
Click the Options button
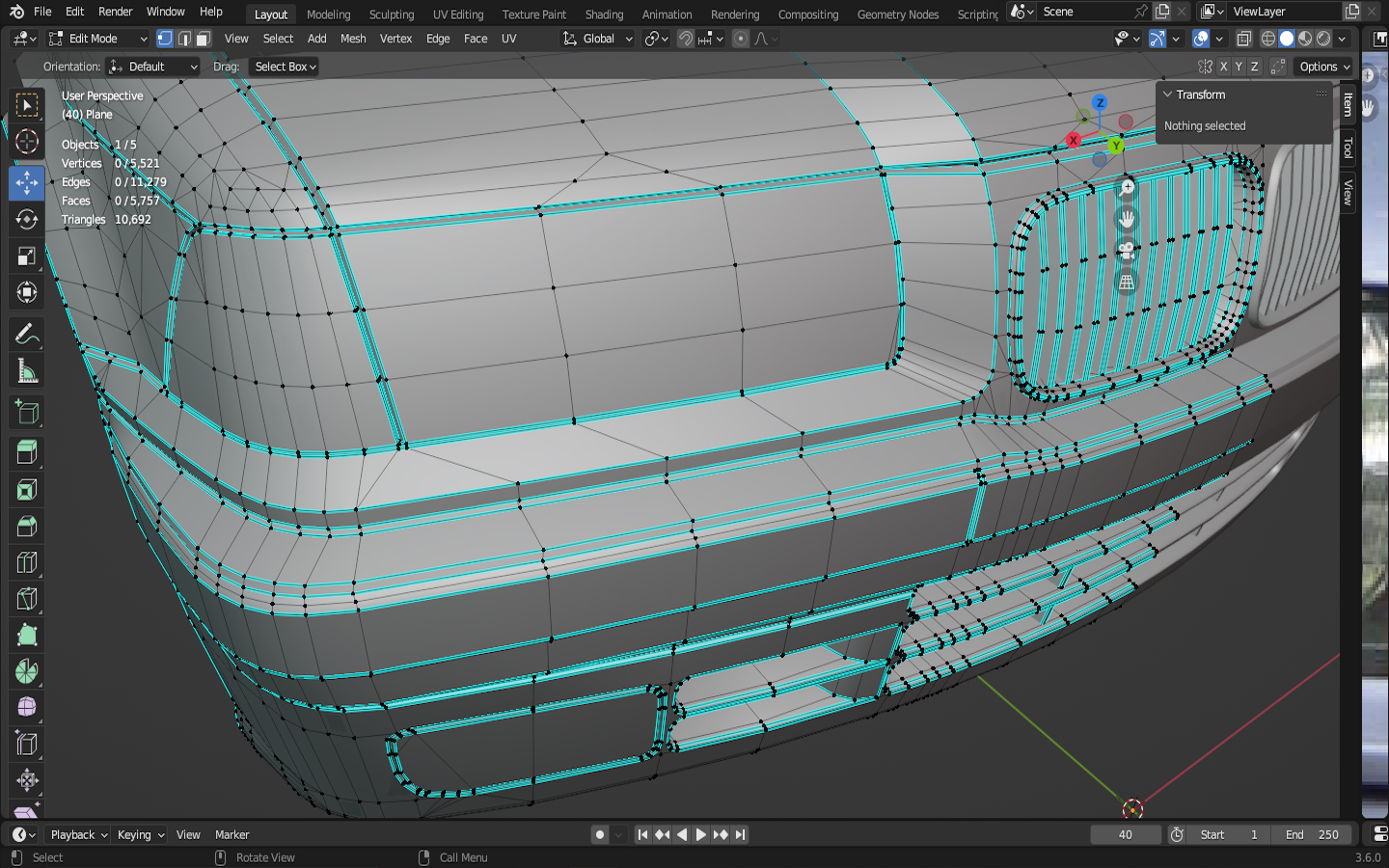click(1323, 67)
